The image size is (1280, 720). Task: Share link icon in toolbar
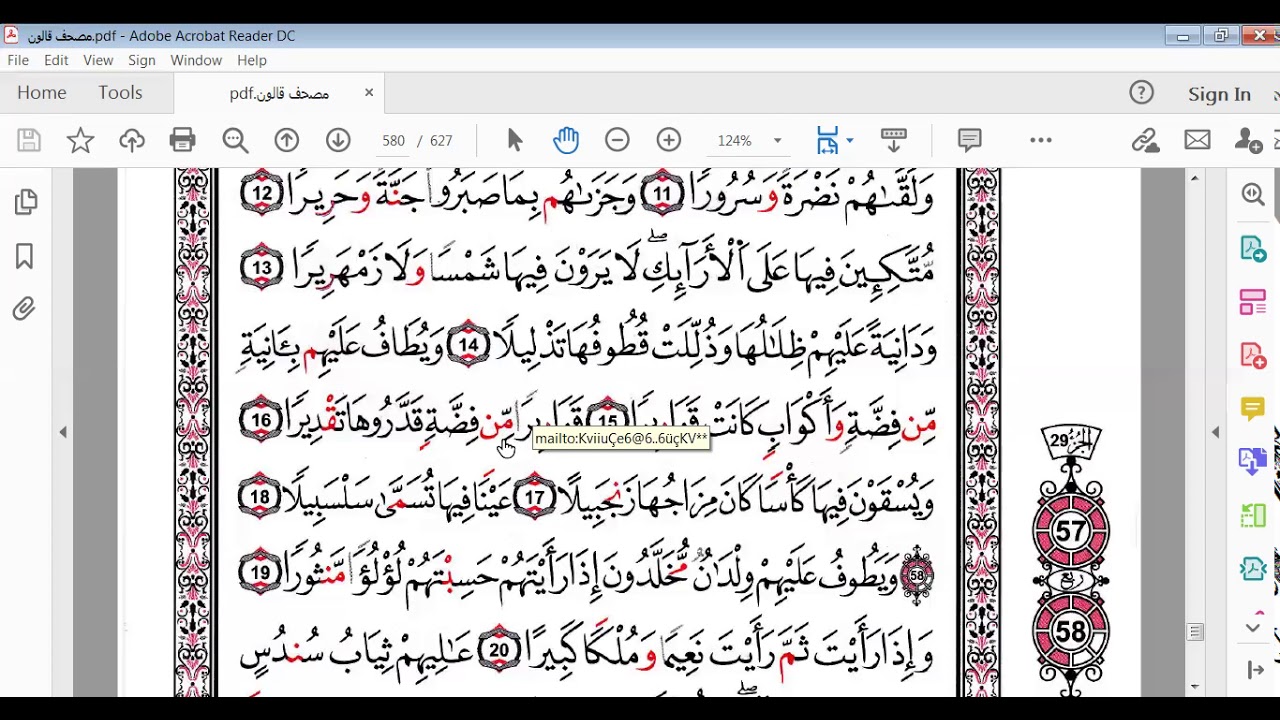click(1146, 141)
